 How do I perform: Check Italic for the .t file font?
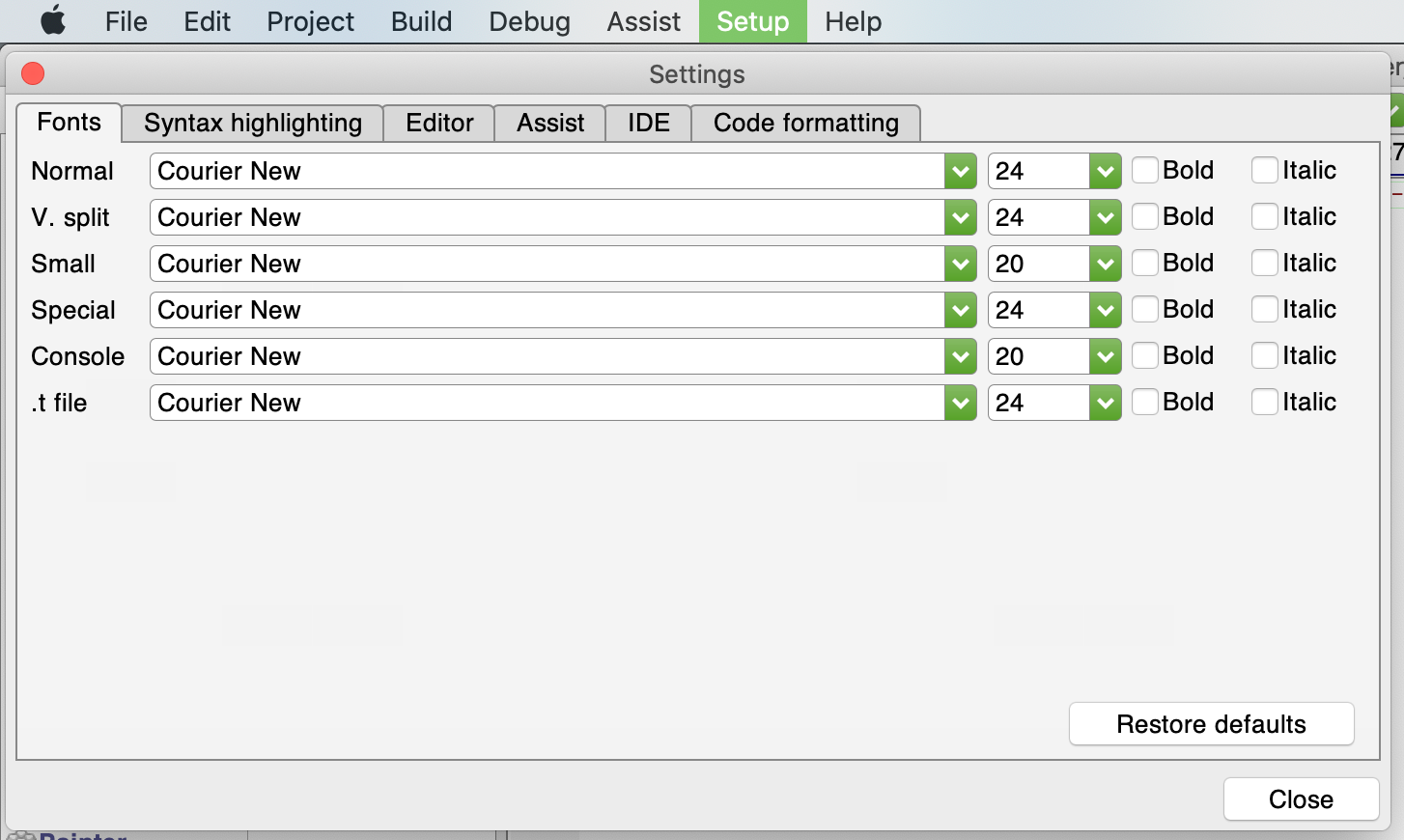1265,403
